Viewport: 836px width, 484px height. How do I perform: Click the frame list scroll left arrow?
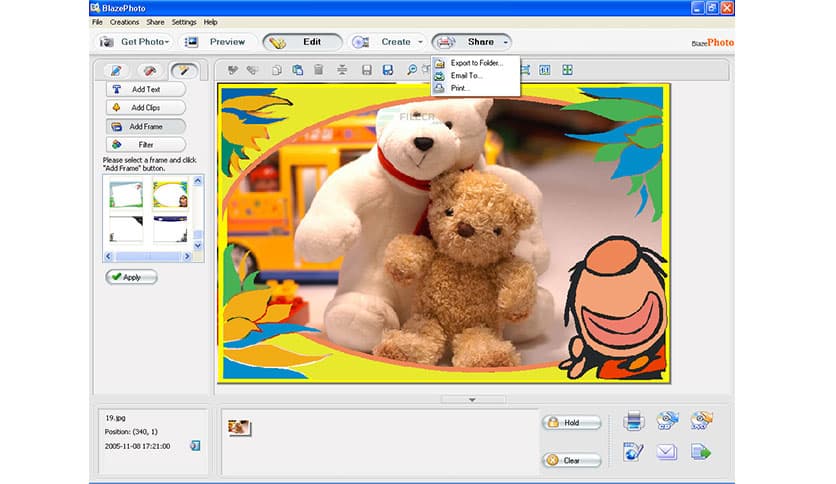pos(108,256)
